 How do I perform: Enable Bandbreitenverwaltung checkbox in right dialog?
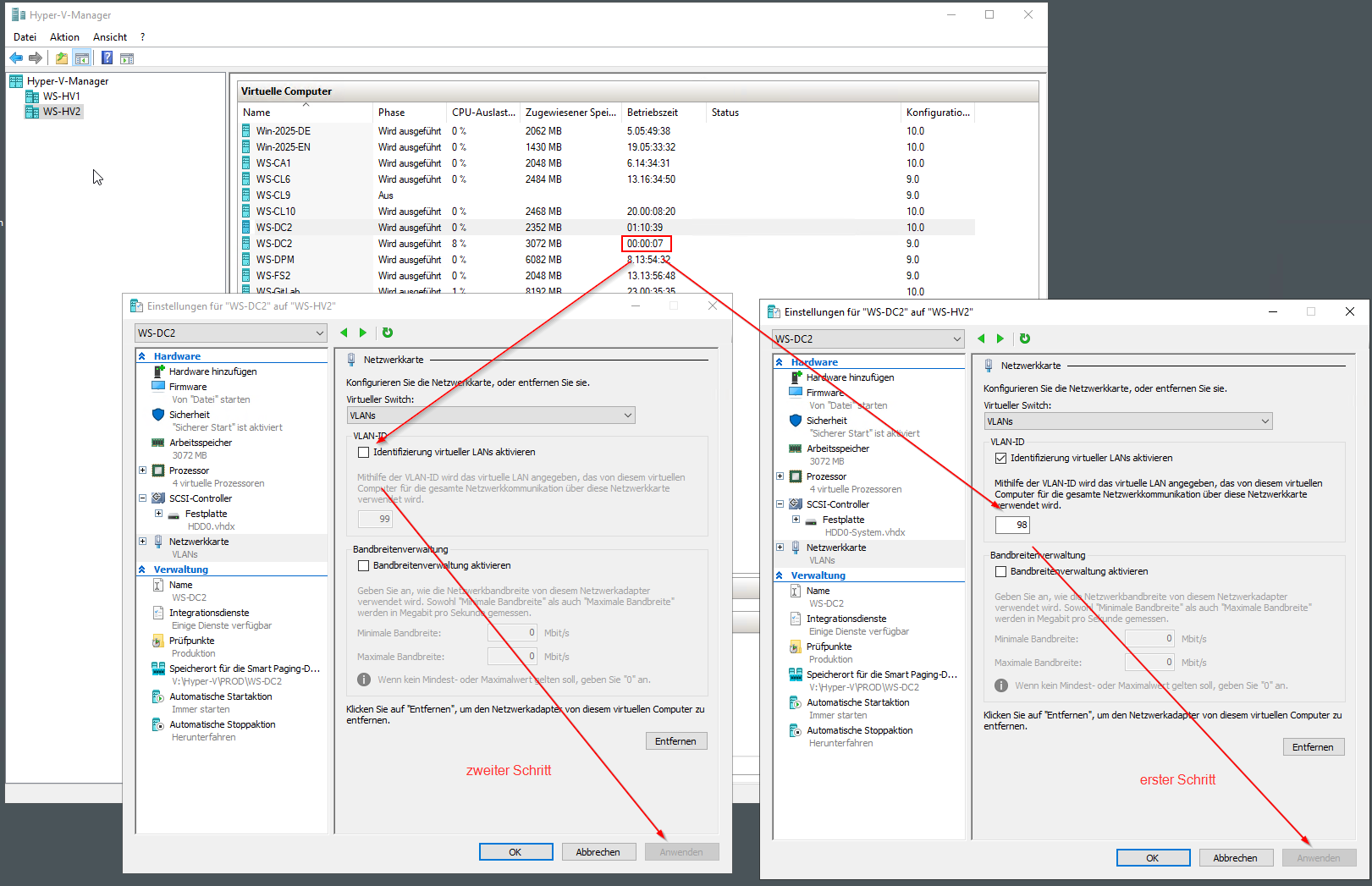click(x=1001, y=572)
